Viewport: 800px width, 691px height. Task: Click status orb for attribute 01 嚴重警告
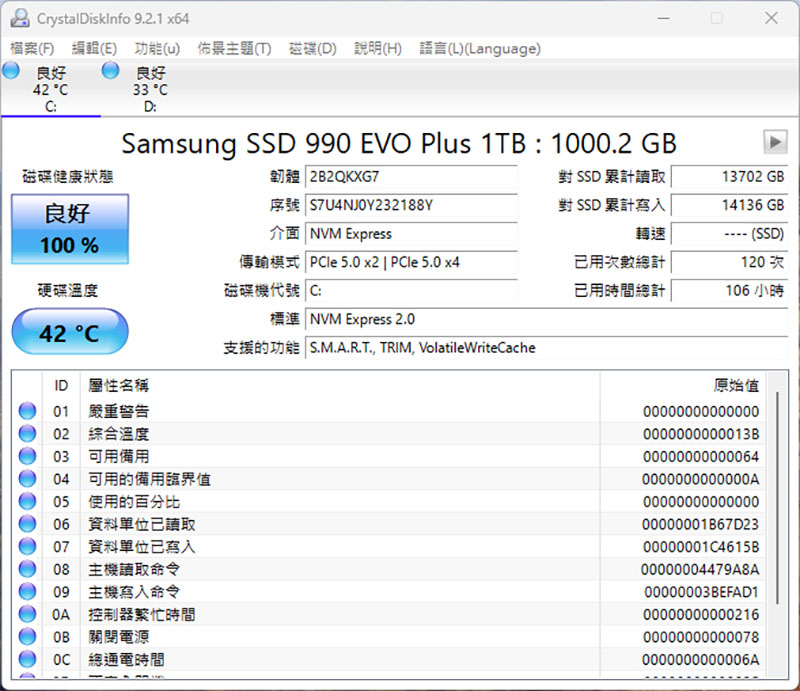click(x=27, y=411)
